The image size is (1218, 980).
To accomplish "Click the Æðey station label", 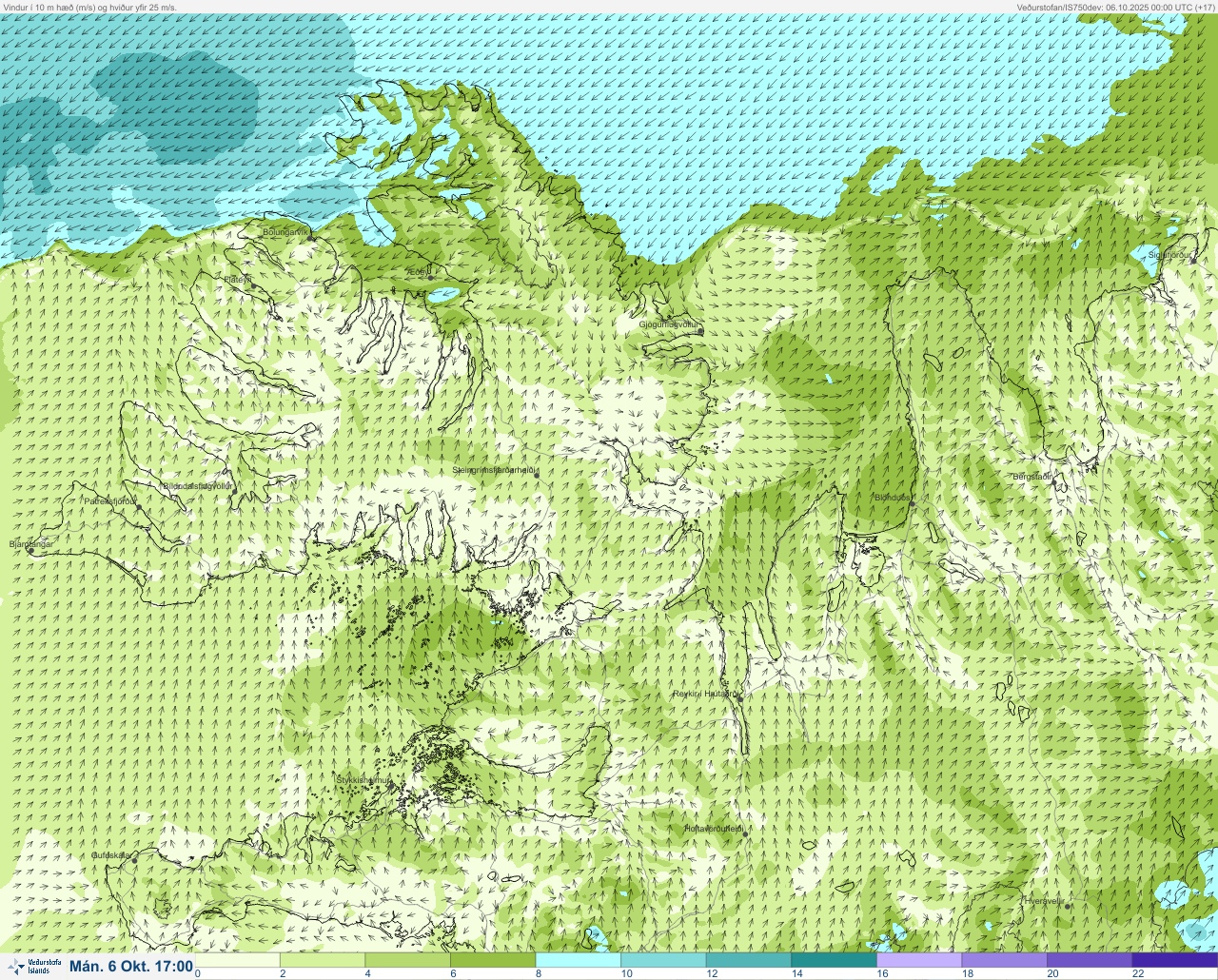I will pyautogui.click(x=419, y=272).
